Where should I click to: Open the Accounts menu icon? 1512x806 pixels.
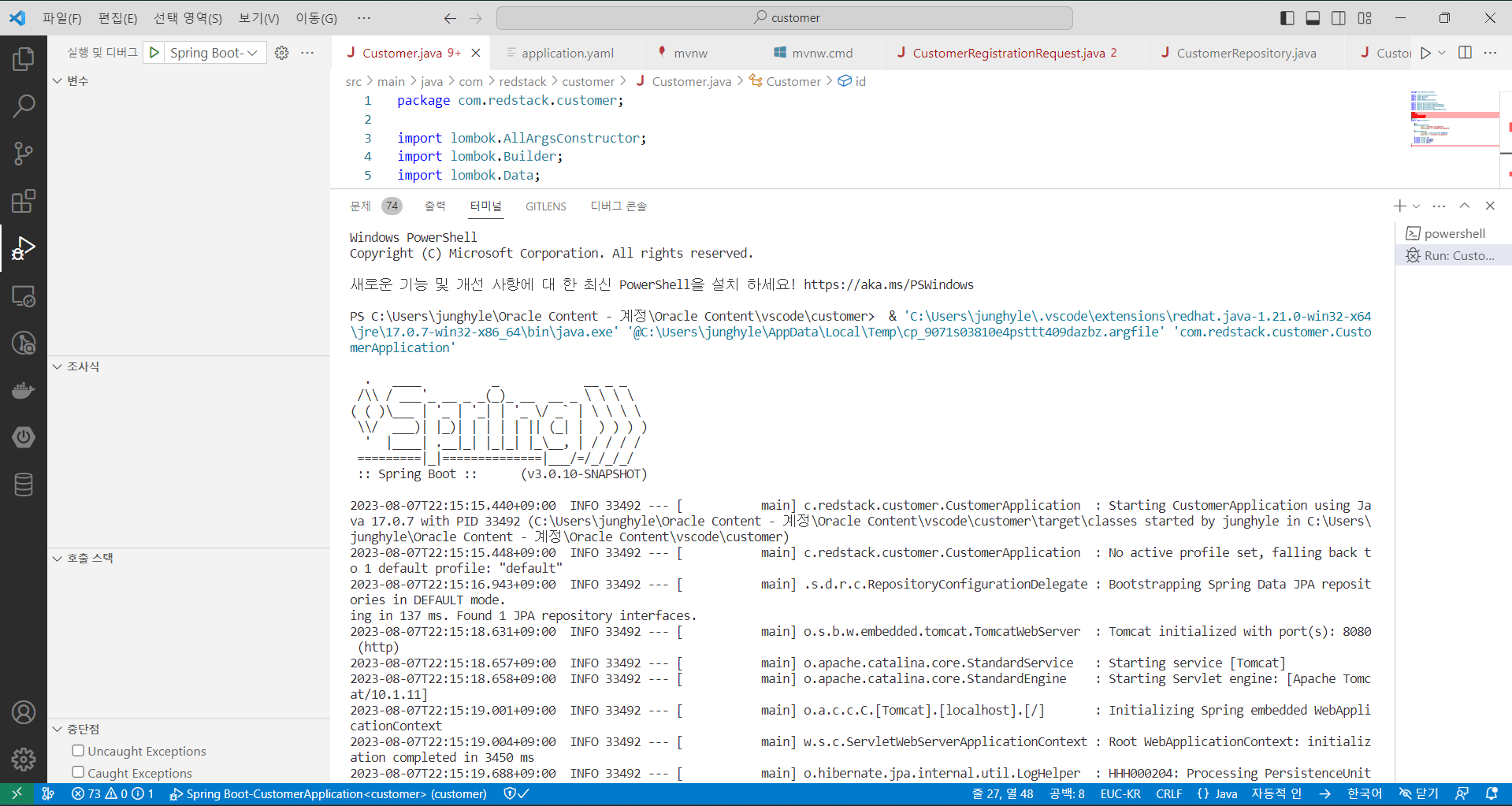[x=24, y=712]
